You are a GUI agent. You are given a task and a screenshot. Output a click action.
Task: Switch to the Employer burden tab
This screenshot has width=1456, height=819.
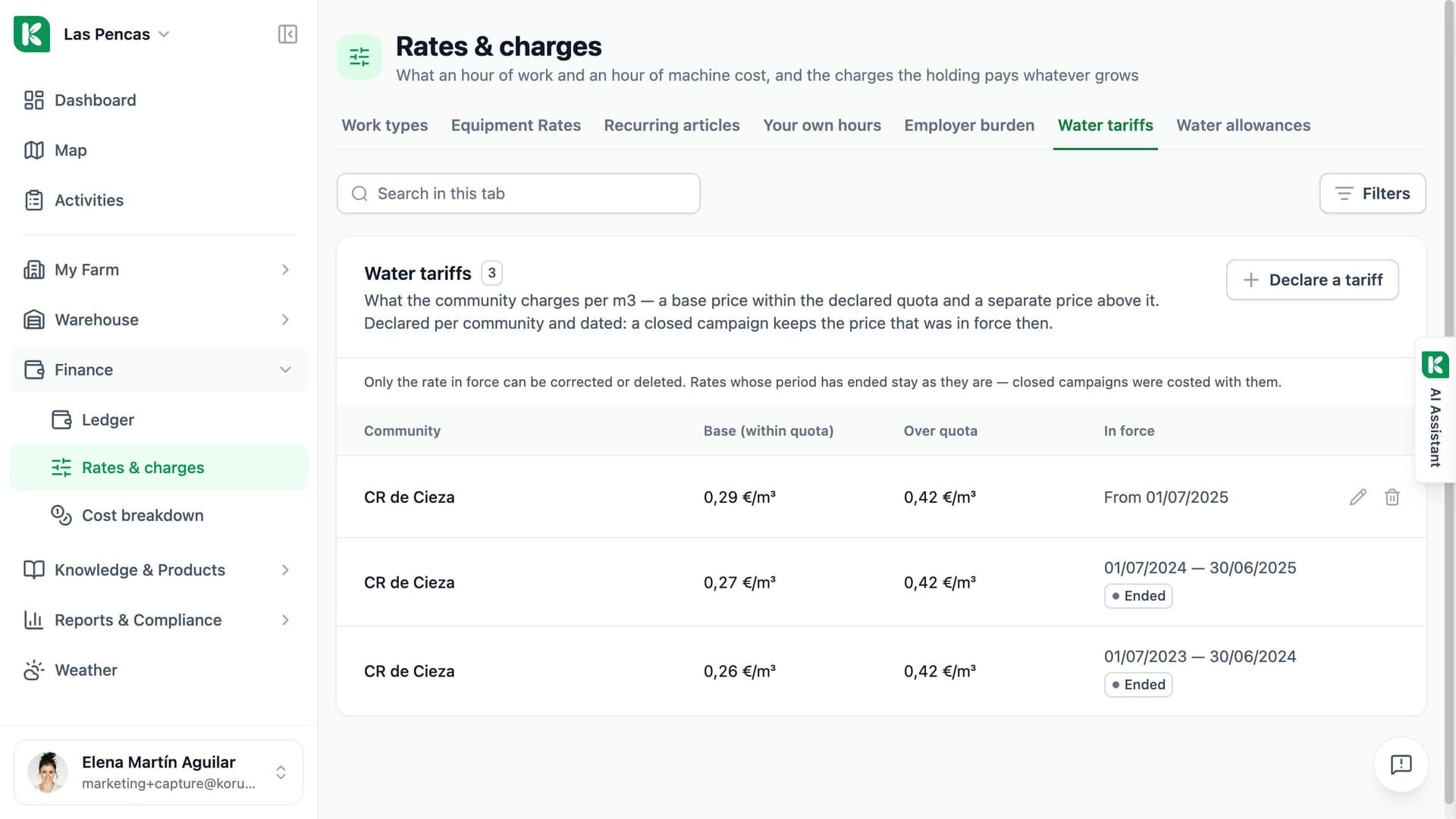[969, 125]
